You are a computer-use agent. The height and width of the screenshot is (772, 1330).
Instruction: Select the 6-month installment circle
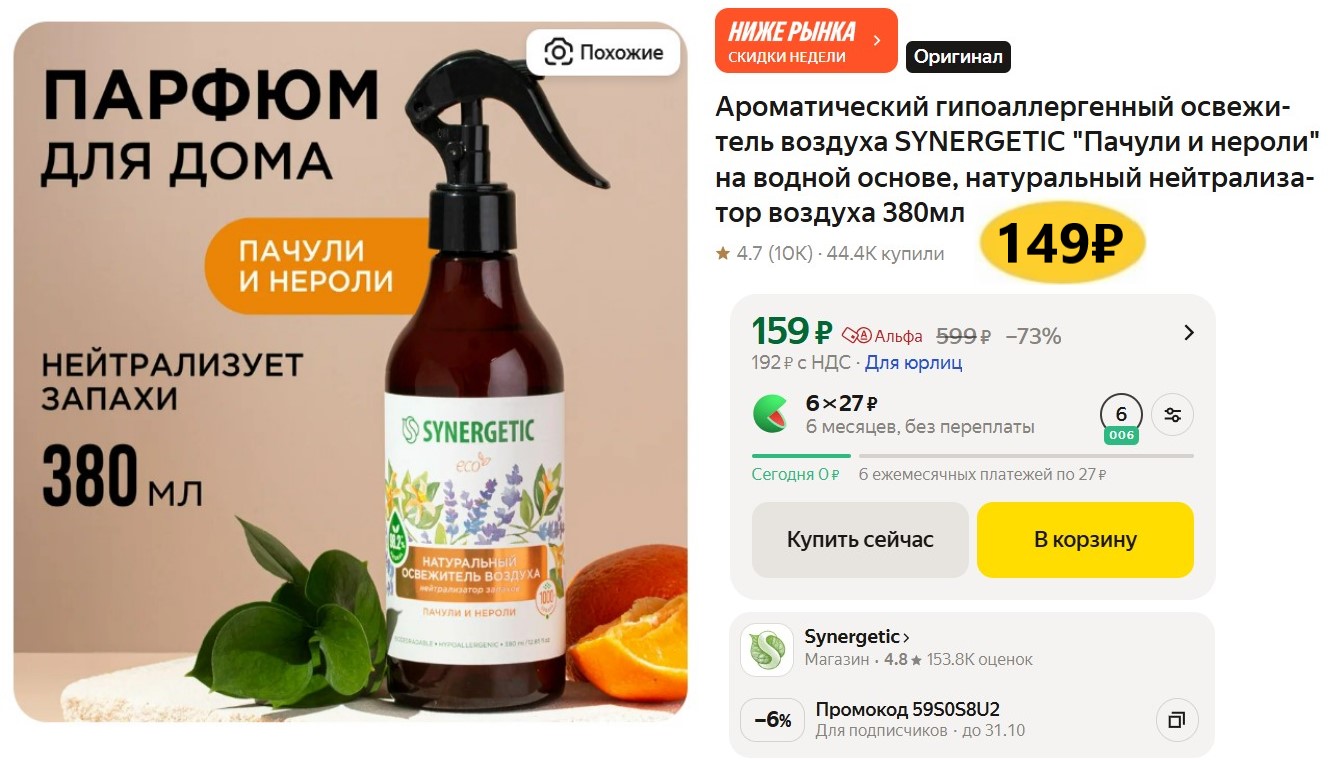pyautogui.click(x=1121, y=415)
